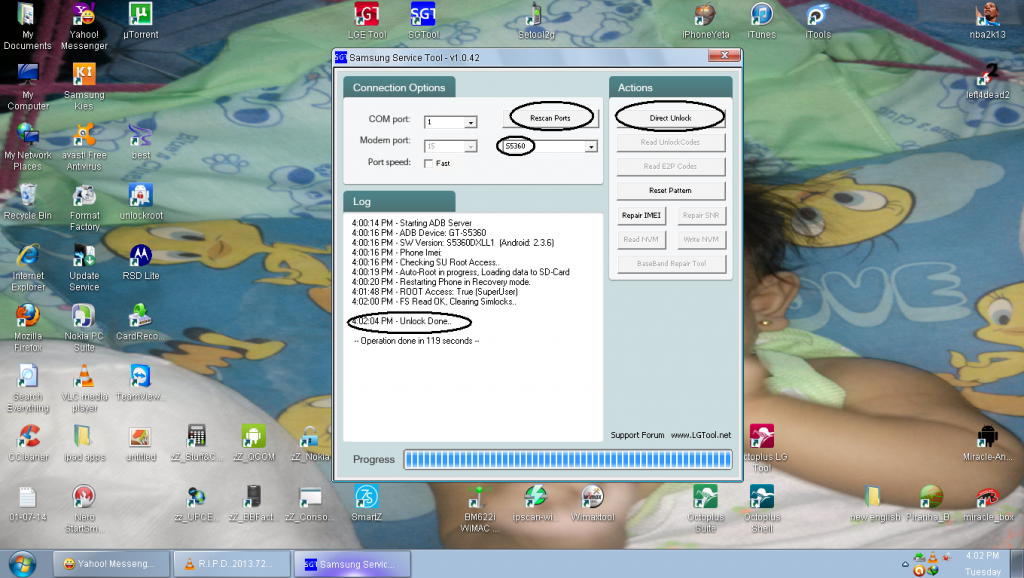Select the 'Starting ADB Server' log line
Viewport: 1024px width, 578px height.
(x=411, y=223)
